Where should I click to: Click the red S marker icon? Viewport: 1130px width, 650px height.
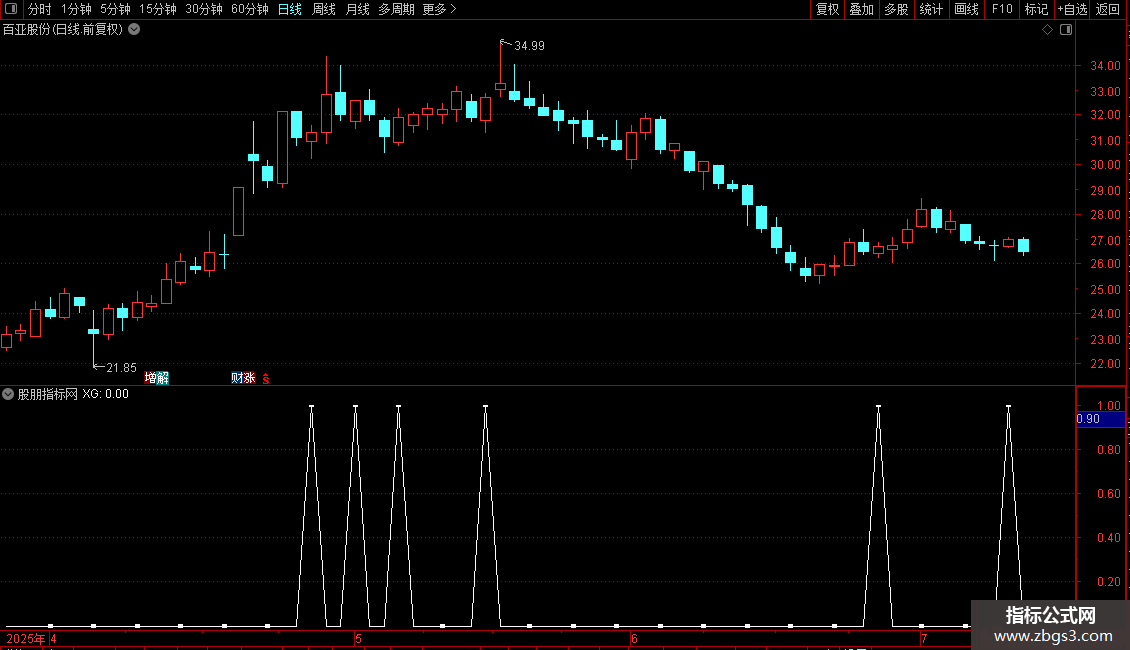(266, 378)
